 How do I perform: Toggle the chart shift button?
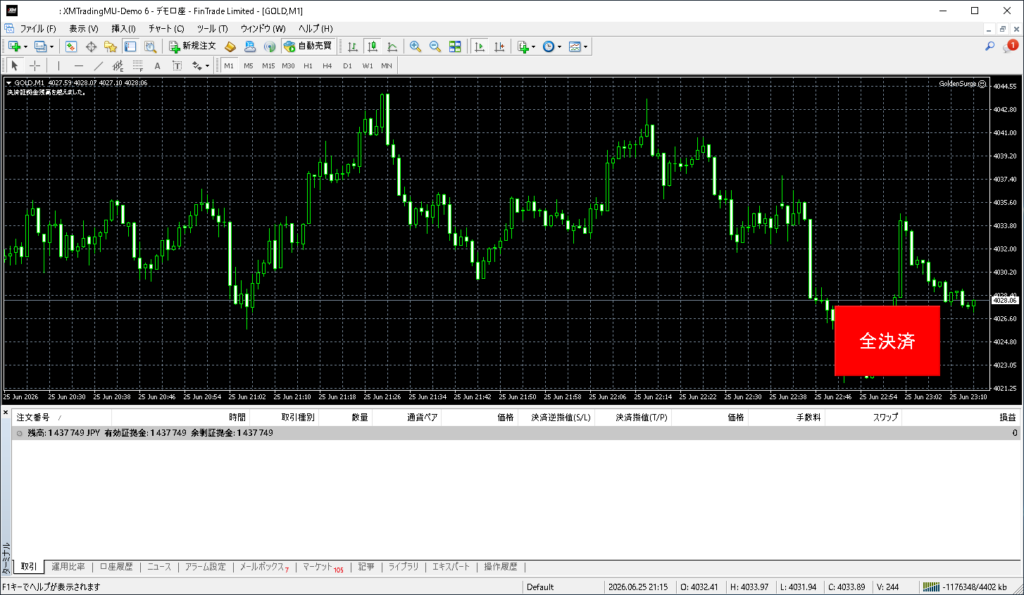pos(500,46)
